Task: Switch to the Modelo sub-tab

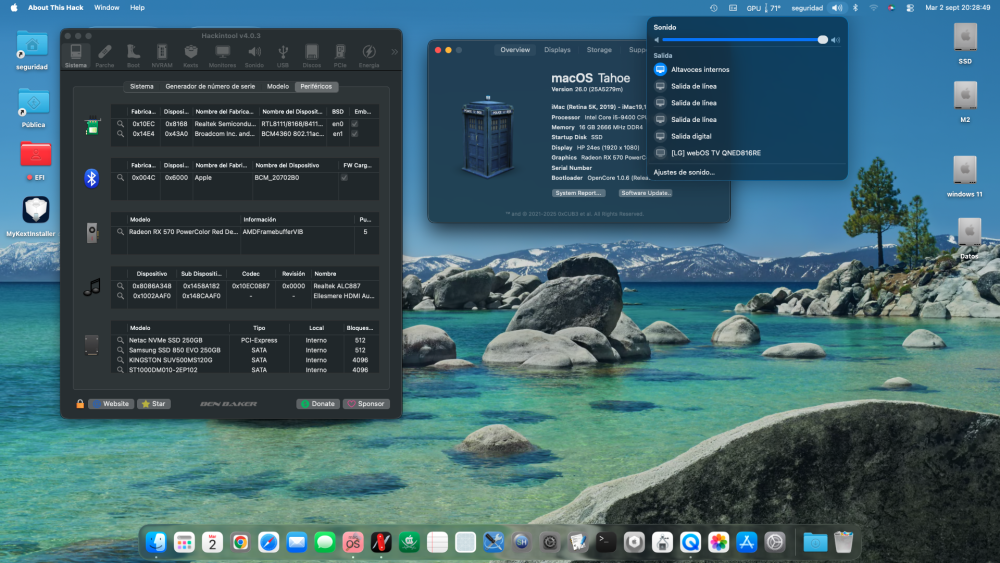Action: (x=277, y=86)
